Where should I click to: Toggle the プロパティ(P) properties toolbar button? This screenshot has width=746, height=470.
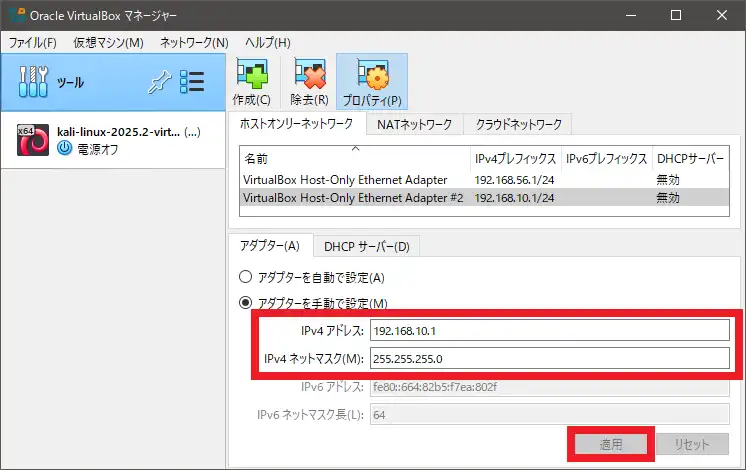372,81
